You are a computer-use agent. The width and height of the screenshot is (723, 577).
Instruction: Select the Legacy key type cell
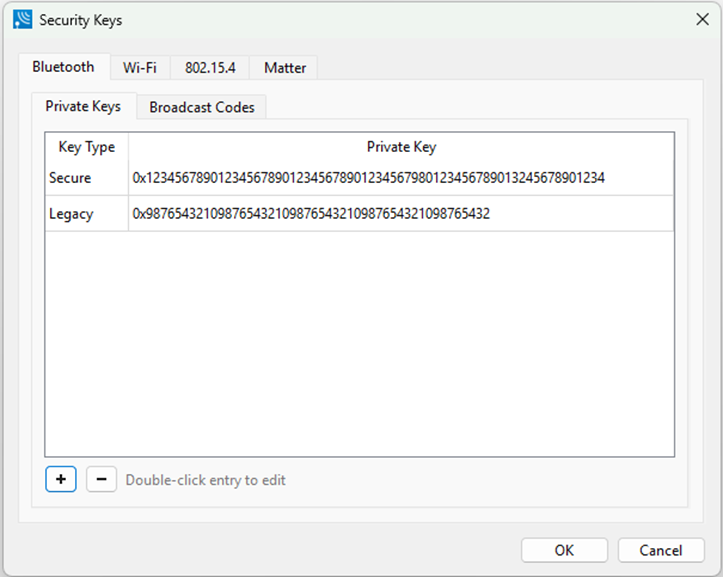(x=87, y=214)
